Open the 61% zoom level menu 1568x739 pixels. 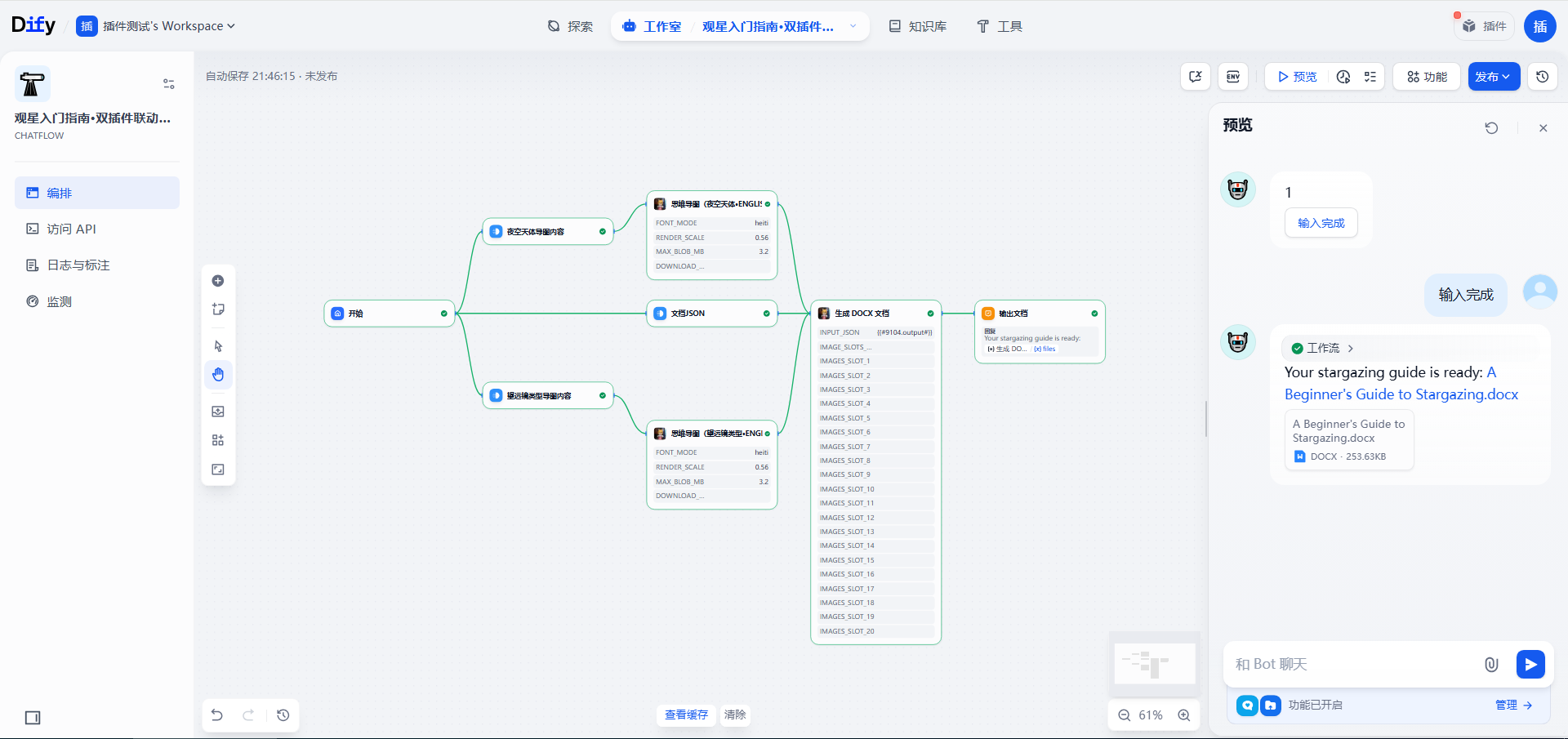[x=1151, y=715]
